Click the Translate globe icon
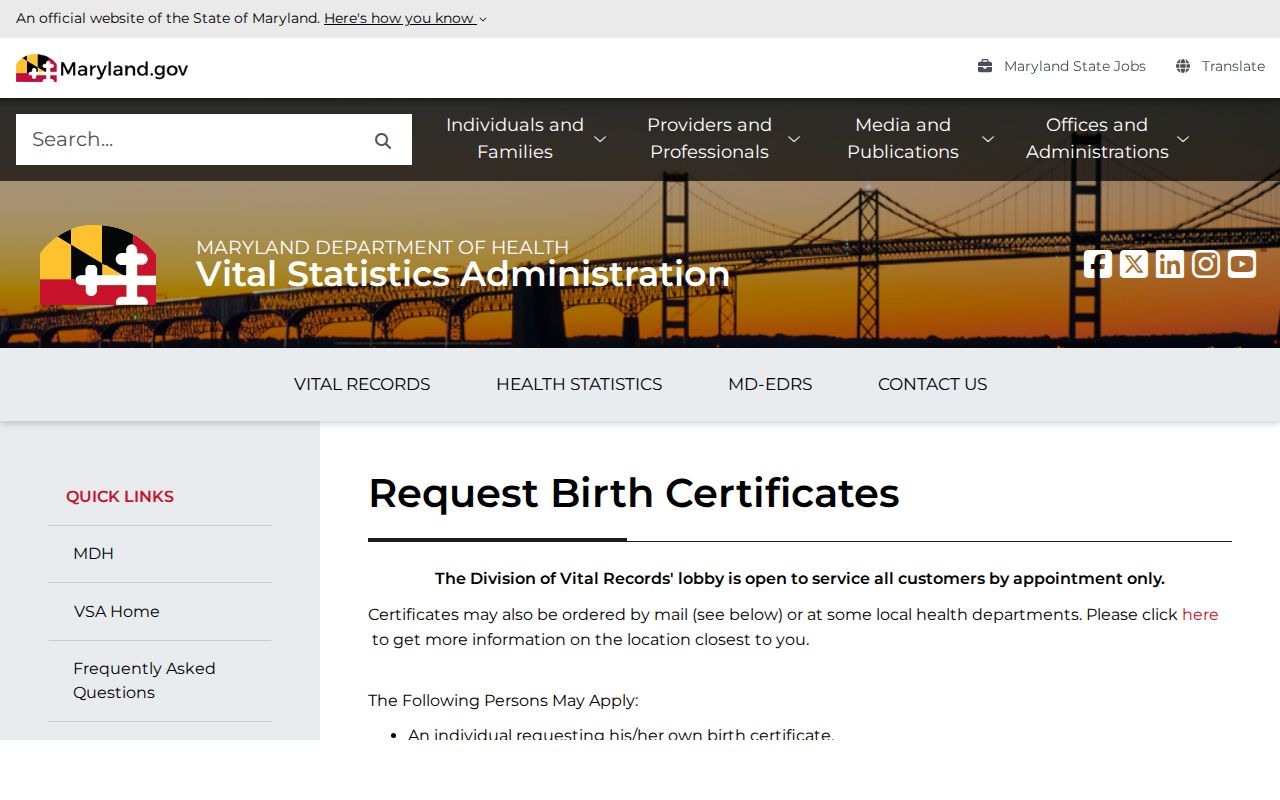The height and width of the screenshot is (800, 1280). point(1183,66)
